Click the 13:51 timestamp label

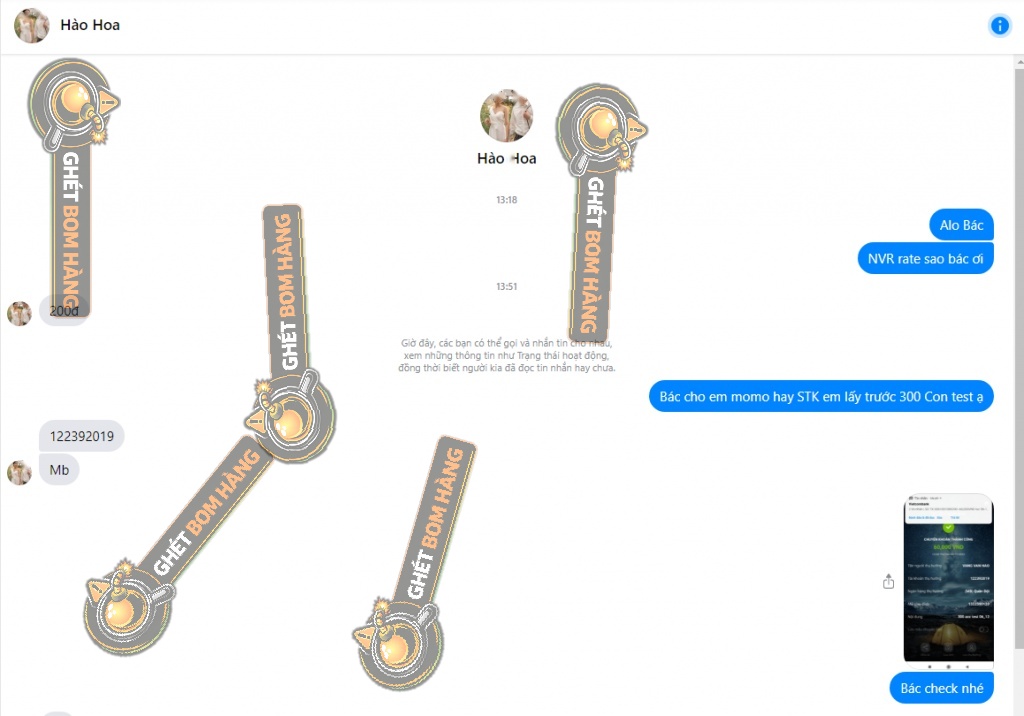506,286
